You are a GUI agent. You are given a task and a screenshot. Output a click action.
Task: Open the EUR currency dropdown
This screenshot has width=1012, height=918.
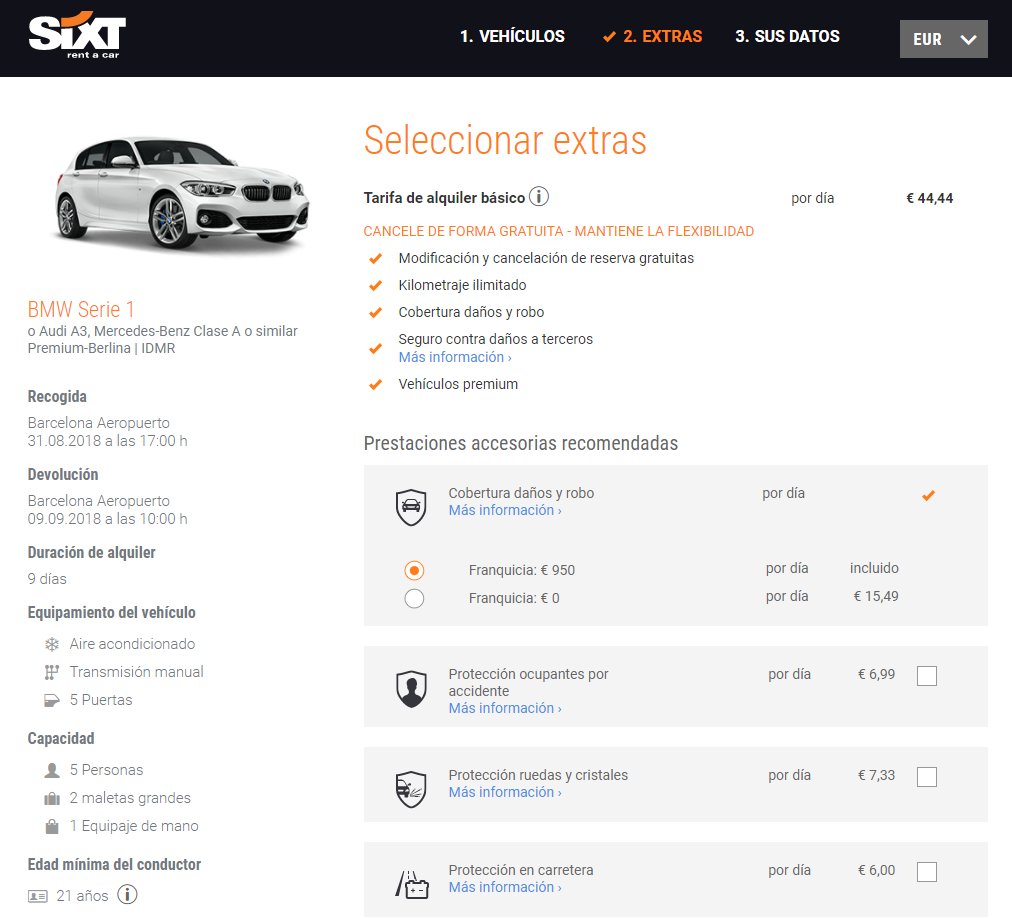(944, 39)
